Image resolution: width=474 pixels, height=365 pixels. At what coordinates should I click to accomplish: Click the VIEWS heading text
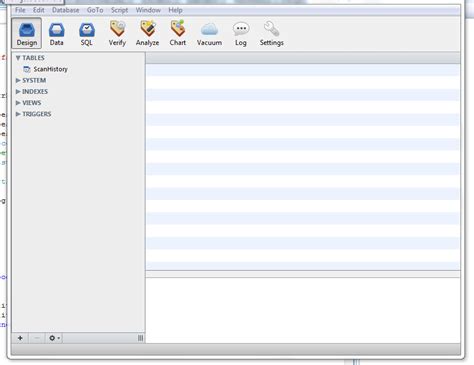32,103
